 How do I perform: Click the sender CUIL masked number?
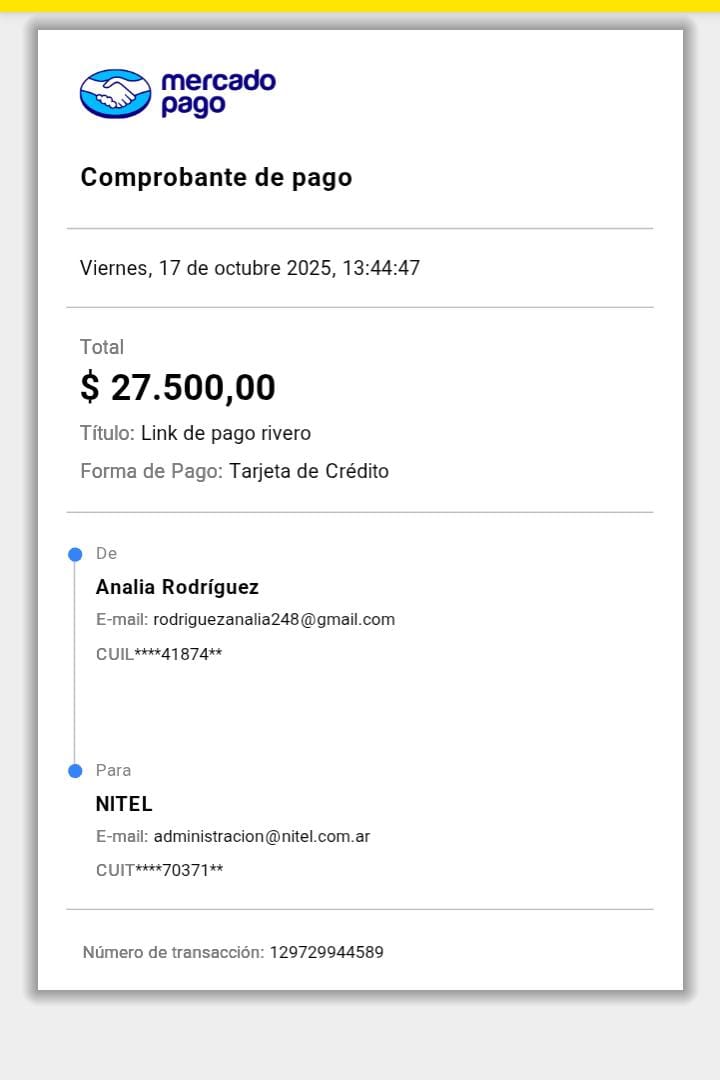coord(159,655)
